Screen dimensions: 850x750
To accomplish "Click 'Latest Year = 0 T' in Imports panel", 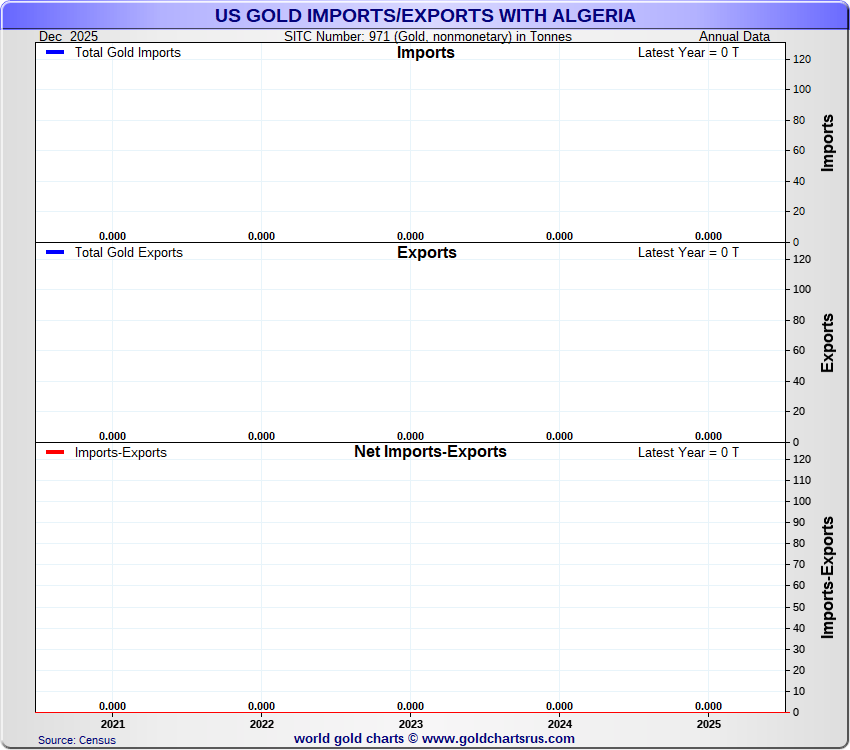I will pyautogui.click(x=688, y=53).
